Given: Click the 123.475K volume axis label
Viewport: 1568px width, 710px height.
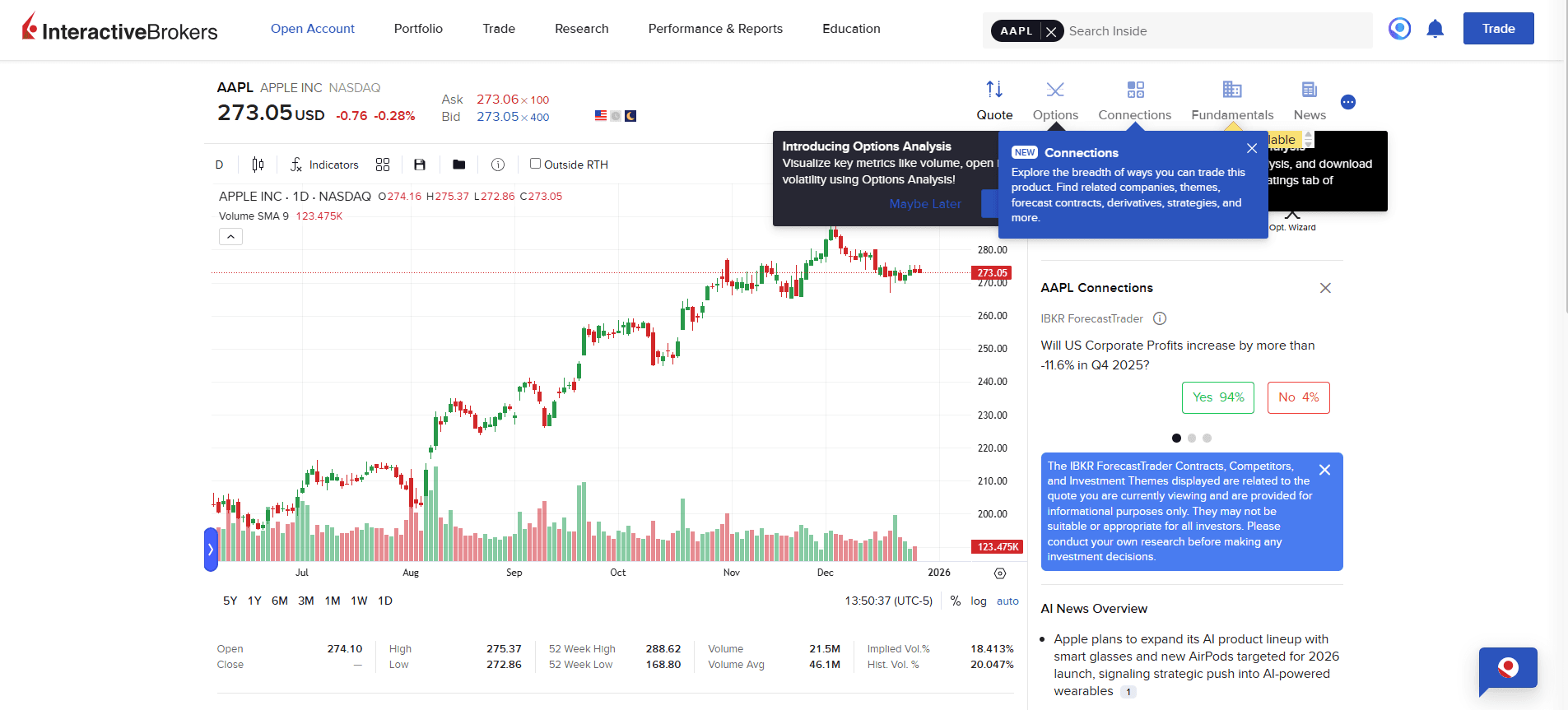Looking at the screenshot, I should [998, 547].
